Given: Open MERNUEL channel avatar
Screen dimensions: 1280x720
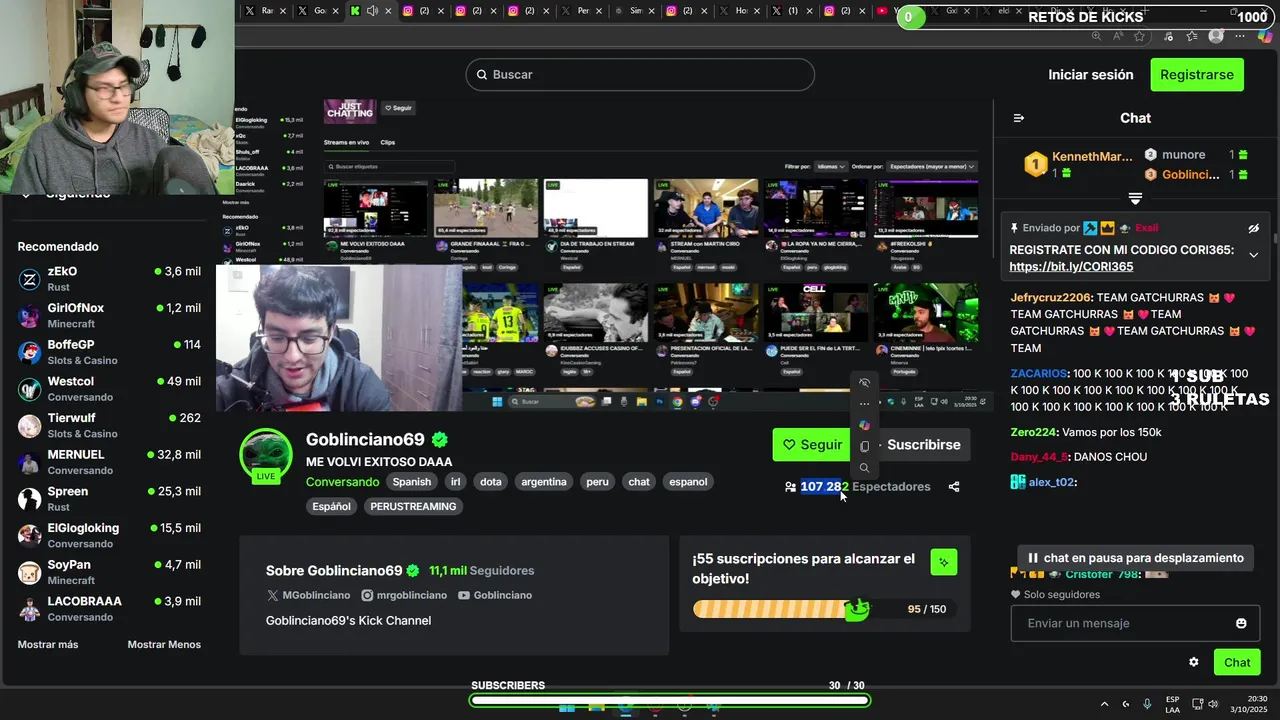Looking at the screenshot, I should (30, 462).
